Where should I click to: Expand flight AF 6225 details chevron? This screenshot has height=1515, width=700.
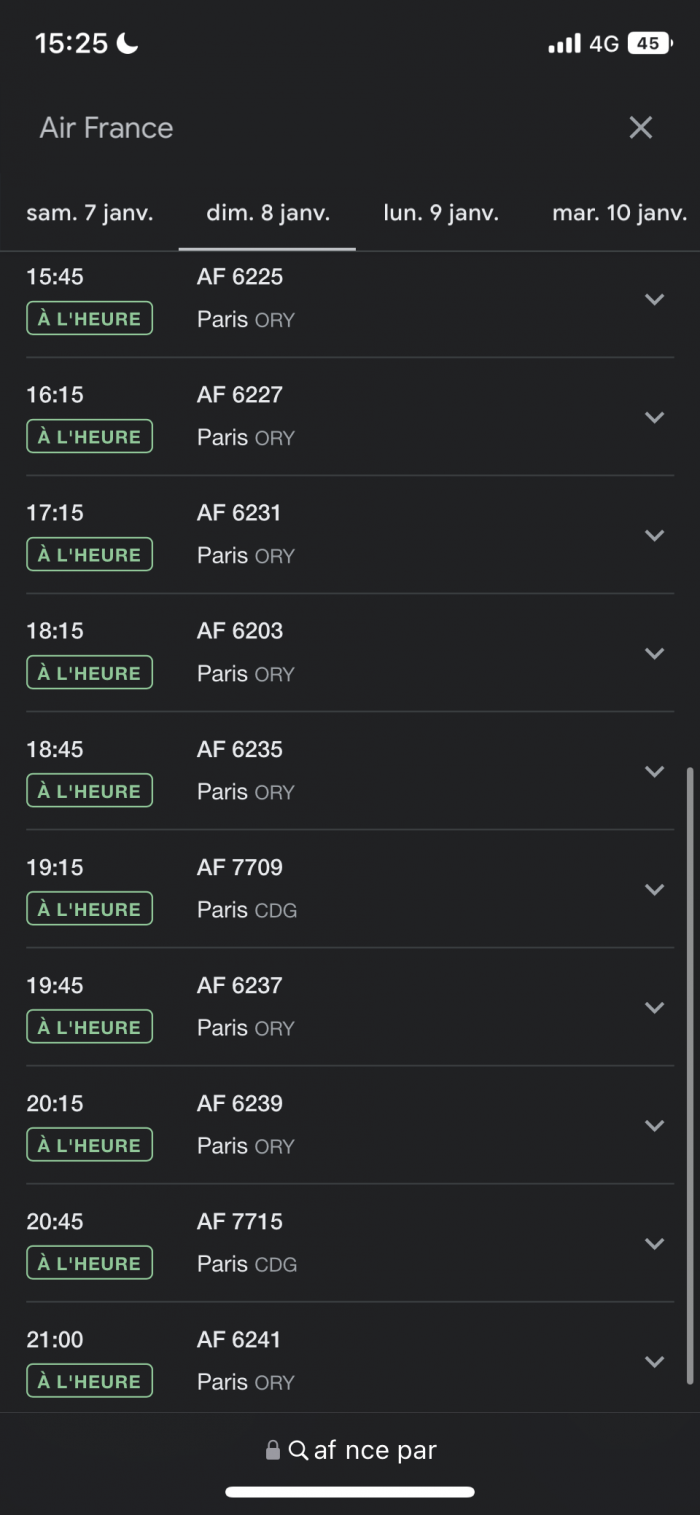655,299
